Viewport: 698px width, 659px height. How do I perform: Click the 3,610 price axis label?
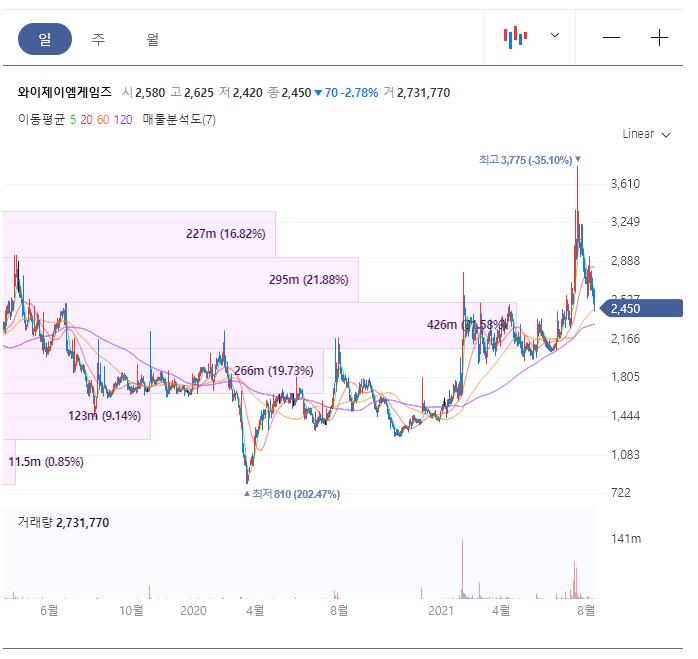[x=625, y=184]
